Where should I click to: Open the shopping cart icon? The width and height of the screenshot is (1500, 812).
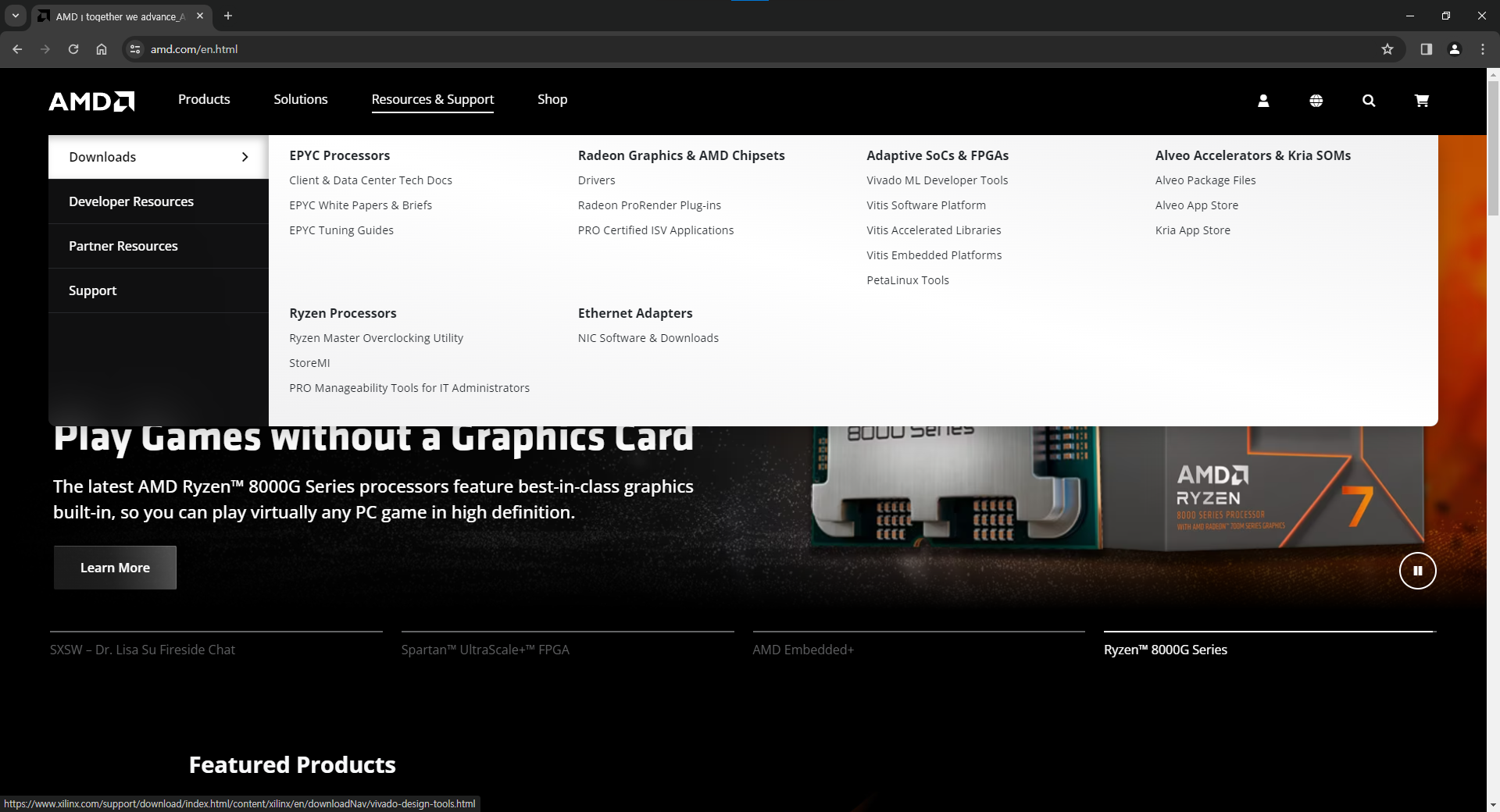tap(1422, 101)
